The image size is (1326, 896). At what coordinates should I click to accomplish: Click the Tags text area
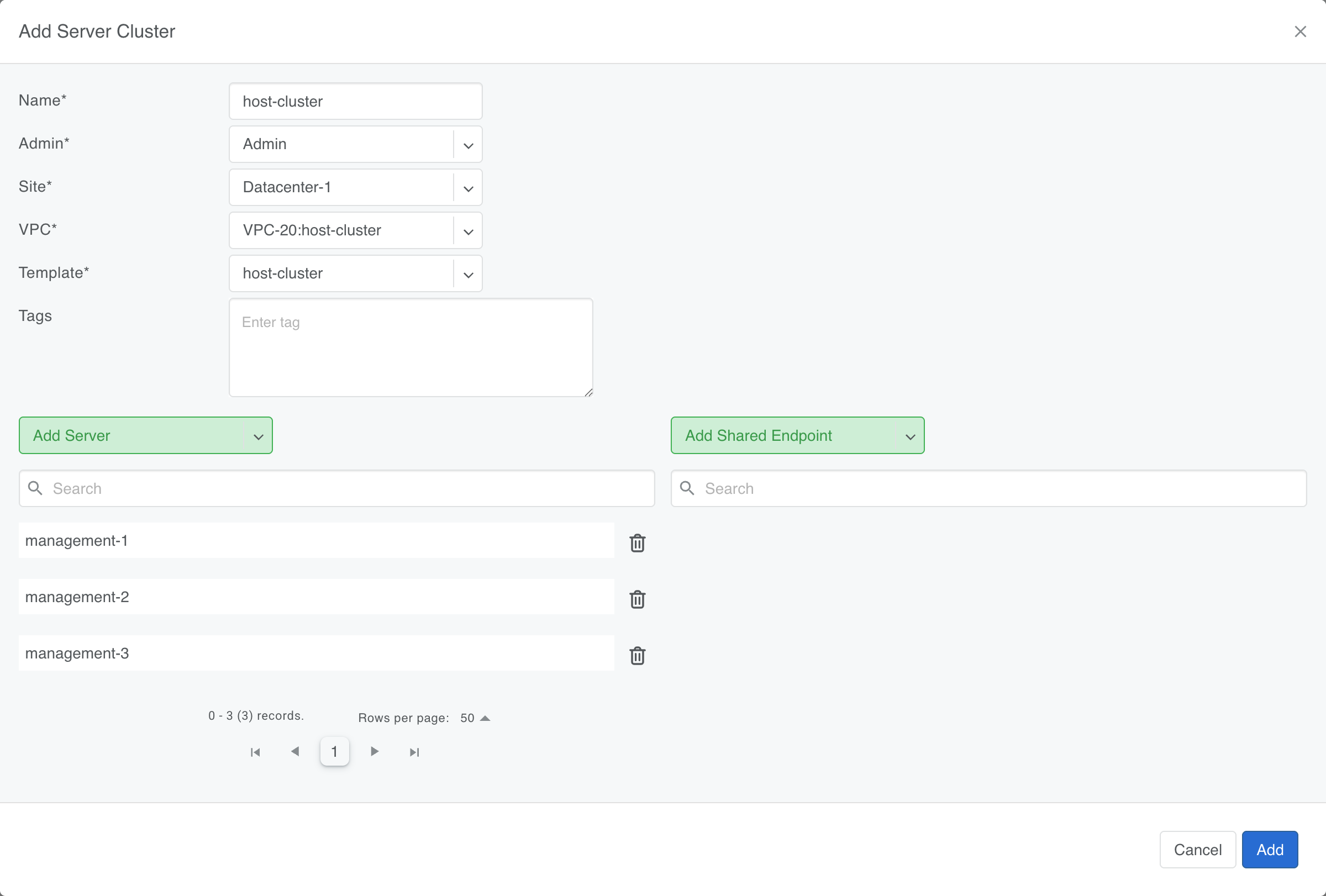(x=411, y=347)
